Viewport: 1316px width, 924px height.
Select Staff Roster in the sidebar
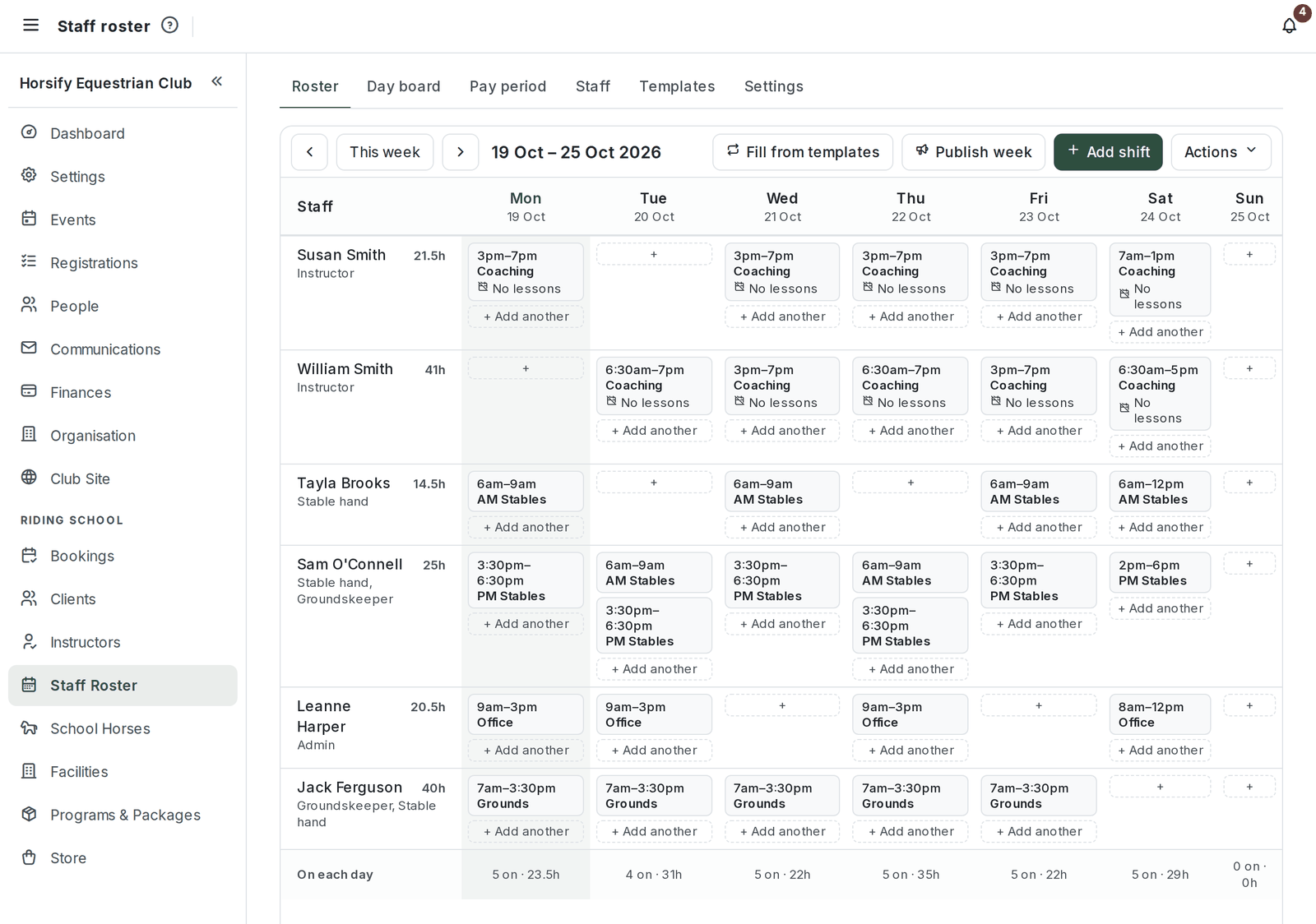coord(123,686)
